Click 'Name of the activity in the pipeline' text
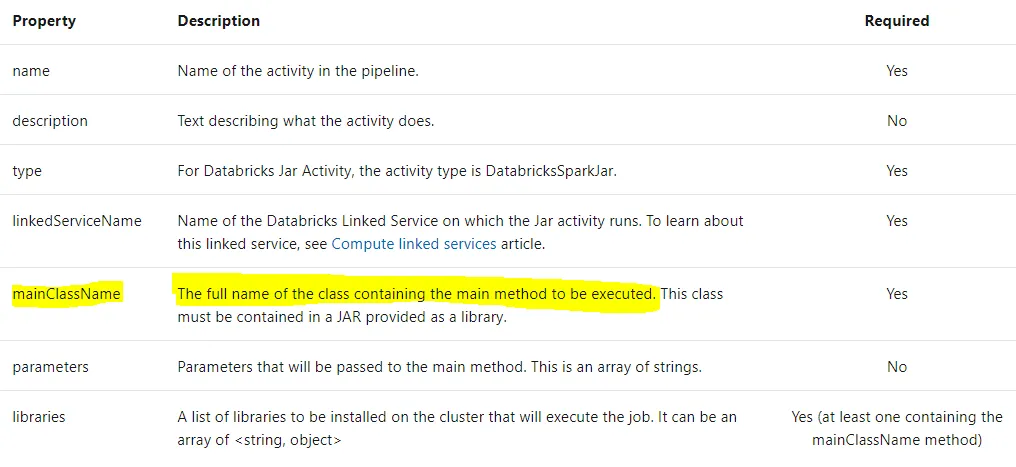 [298, 71]
